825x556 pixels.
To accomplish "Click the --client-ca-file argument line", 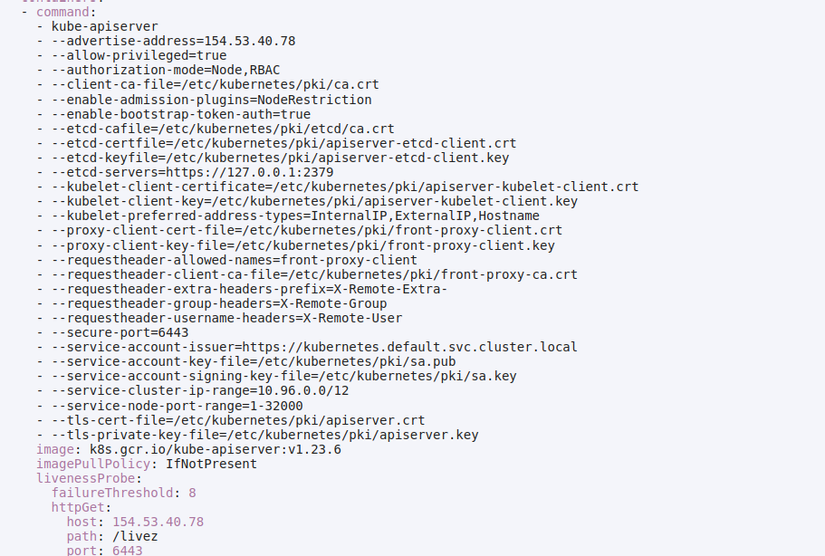I will [215, 85].
